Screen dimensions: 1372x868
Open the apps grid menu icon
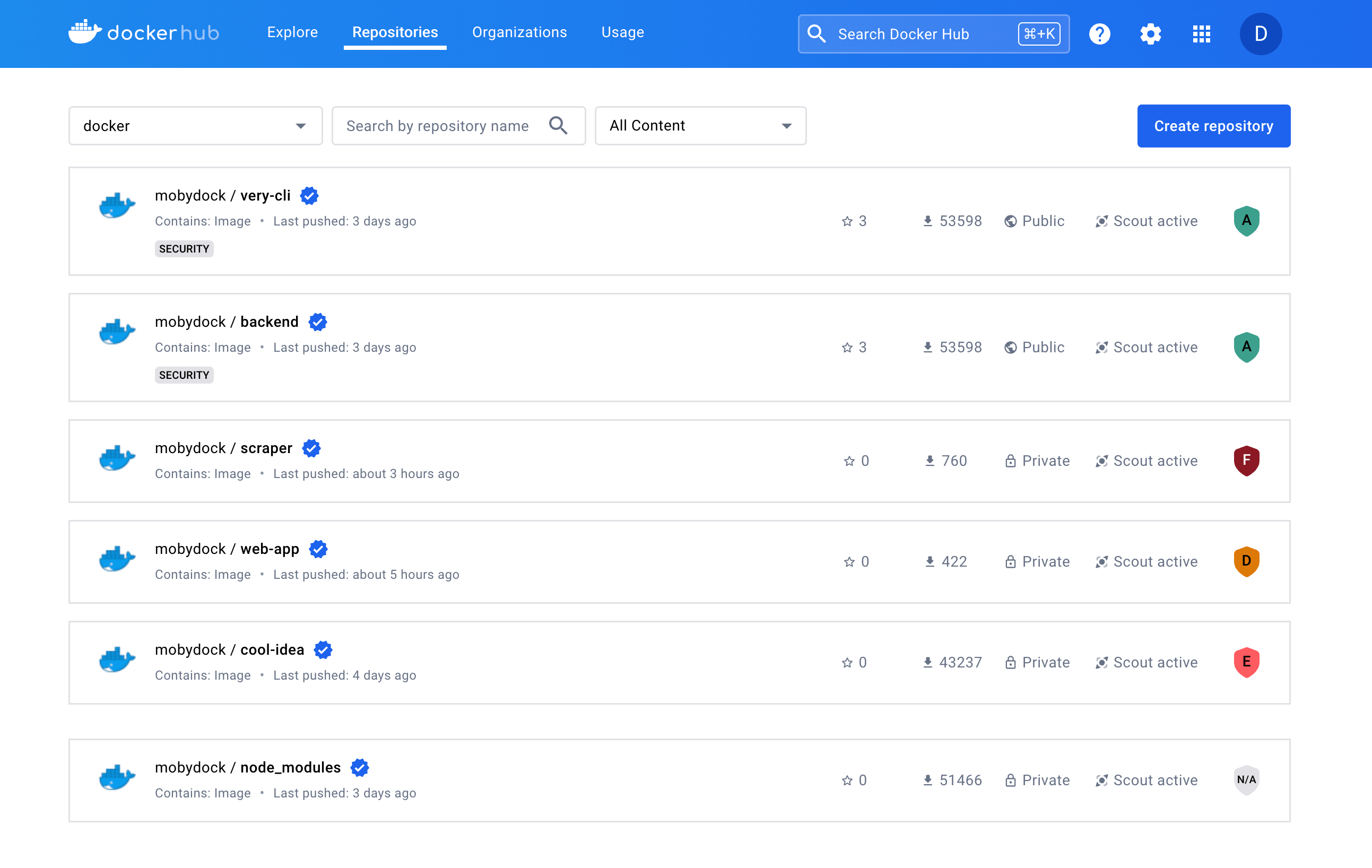pyautogui.click(x=1202, y=33)
